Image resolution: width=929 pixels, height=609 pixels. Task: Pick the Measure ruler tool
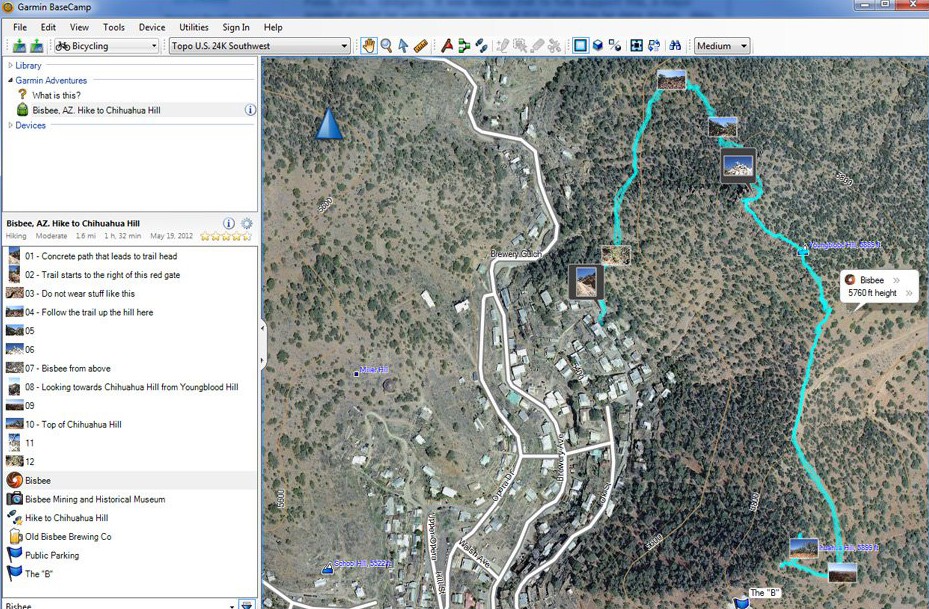421,46
